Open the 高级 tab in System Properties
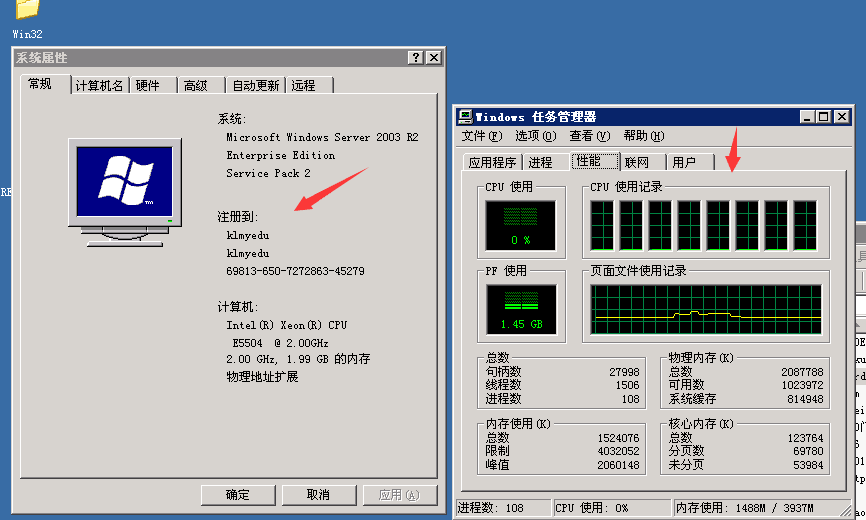The height and width of the screenshot is (520, 866). tap(196, 86)
